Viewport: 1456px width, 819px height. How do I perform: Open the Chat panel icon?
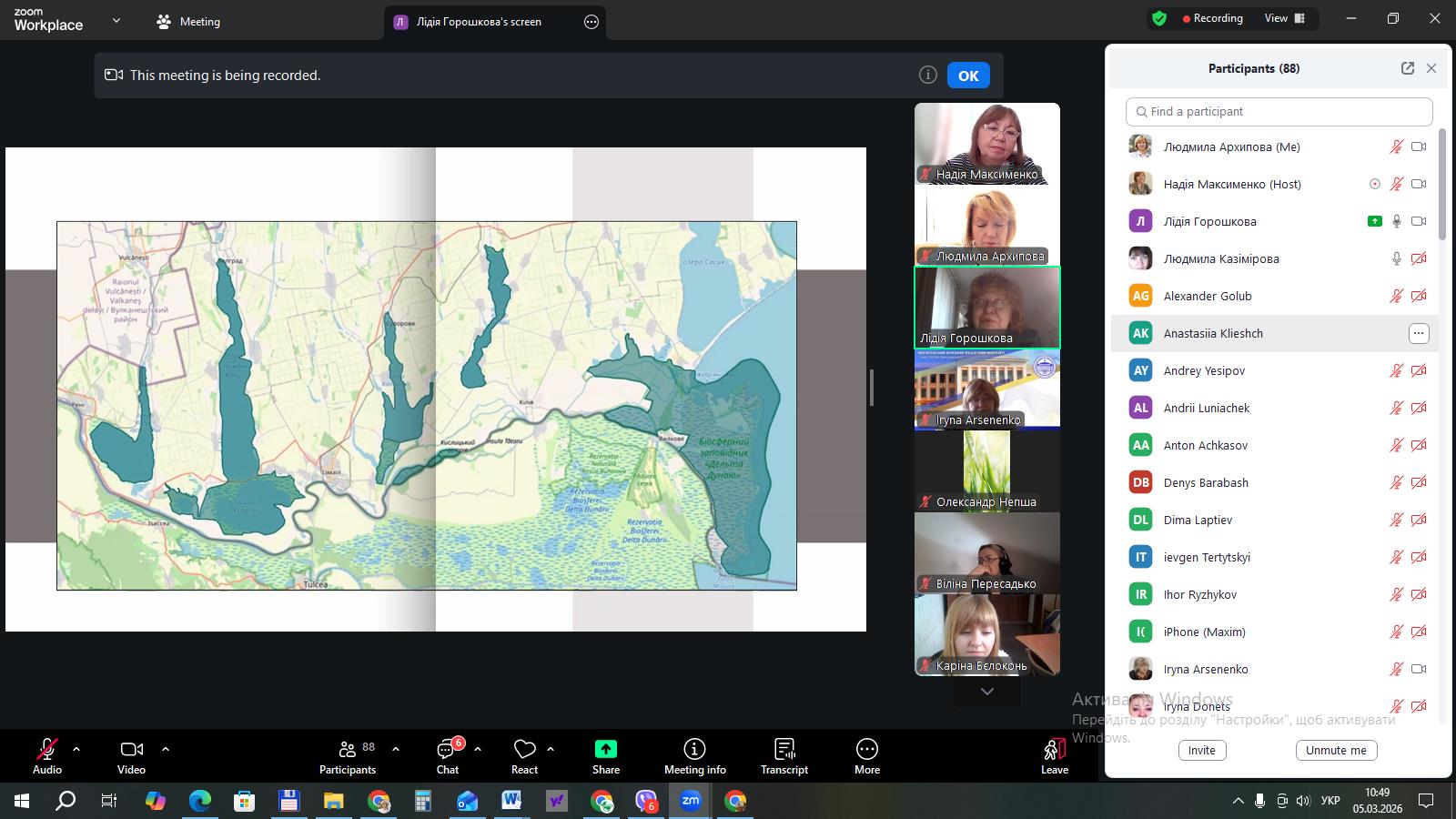pyautogui.click(x=447, y=750)
